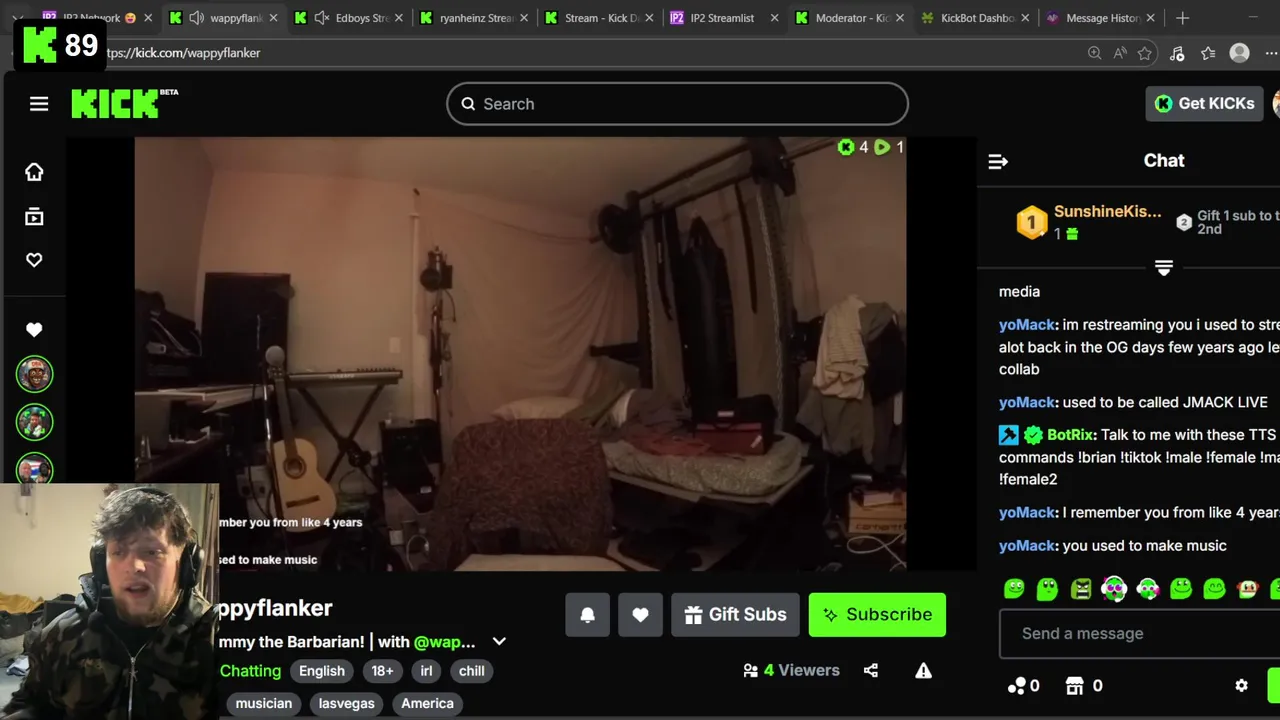The height and width of the screenshot is (720, 1280).
Task: Toggle follow with the heart button
Action: coord(640,615)
